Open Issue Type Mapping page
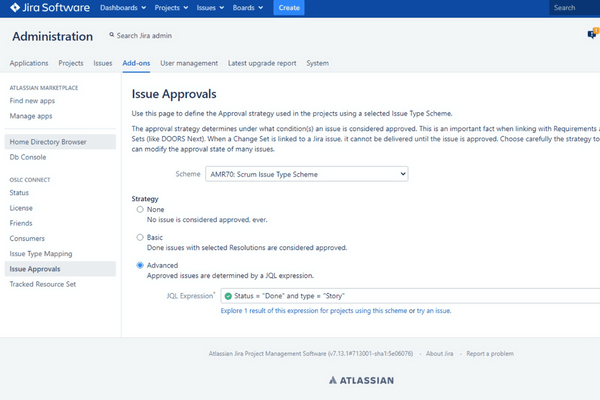Screen dimensions: 600x400 [41, 254]
